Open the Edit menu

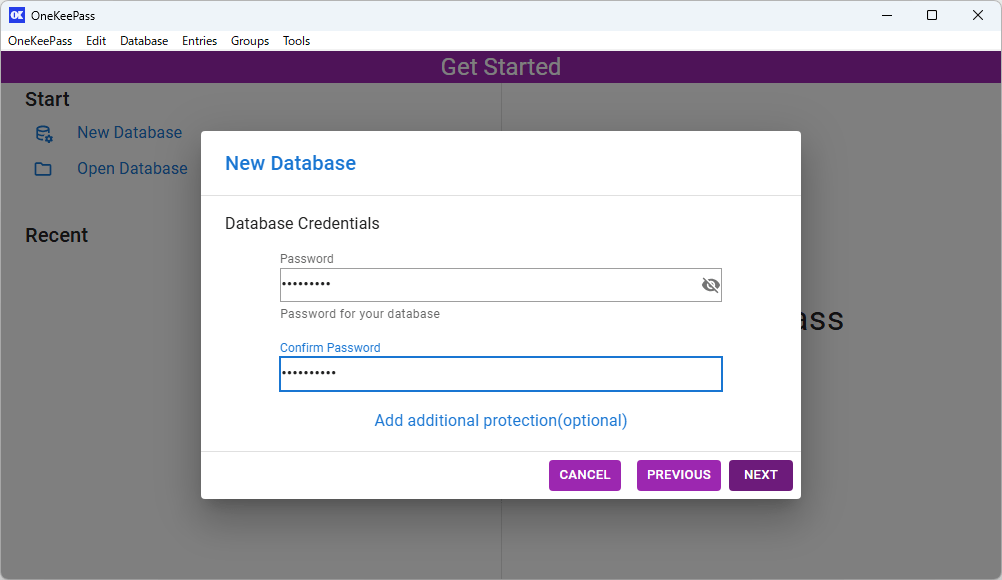(96, 41)
